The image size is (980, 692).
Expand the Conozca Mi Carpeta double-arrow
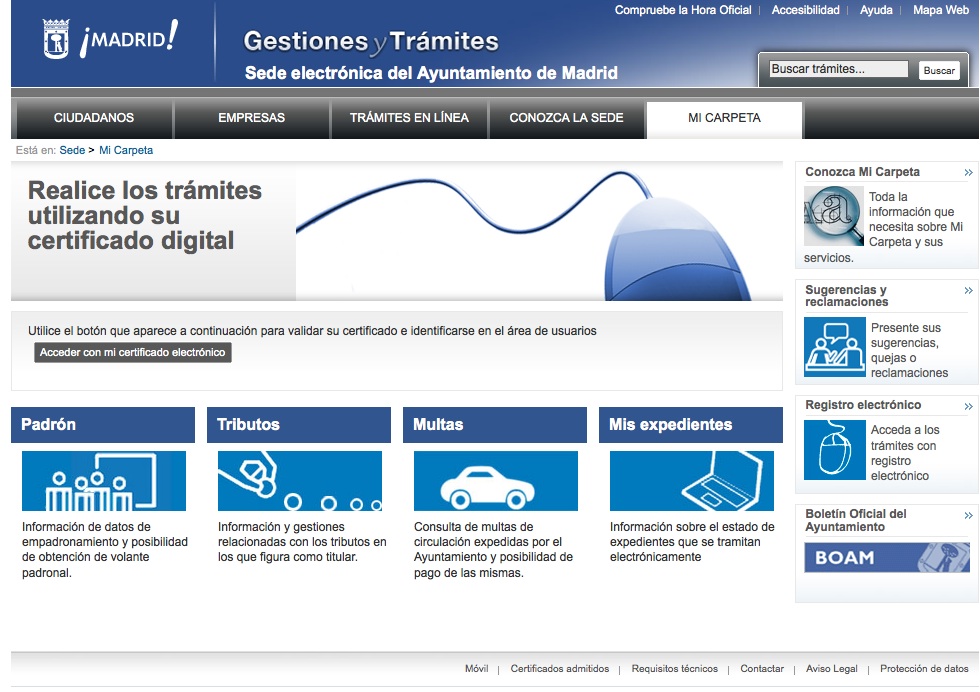[x=968, y=173]
